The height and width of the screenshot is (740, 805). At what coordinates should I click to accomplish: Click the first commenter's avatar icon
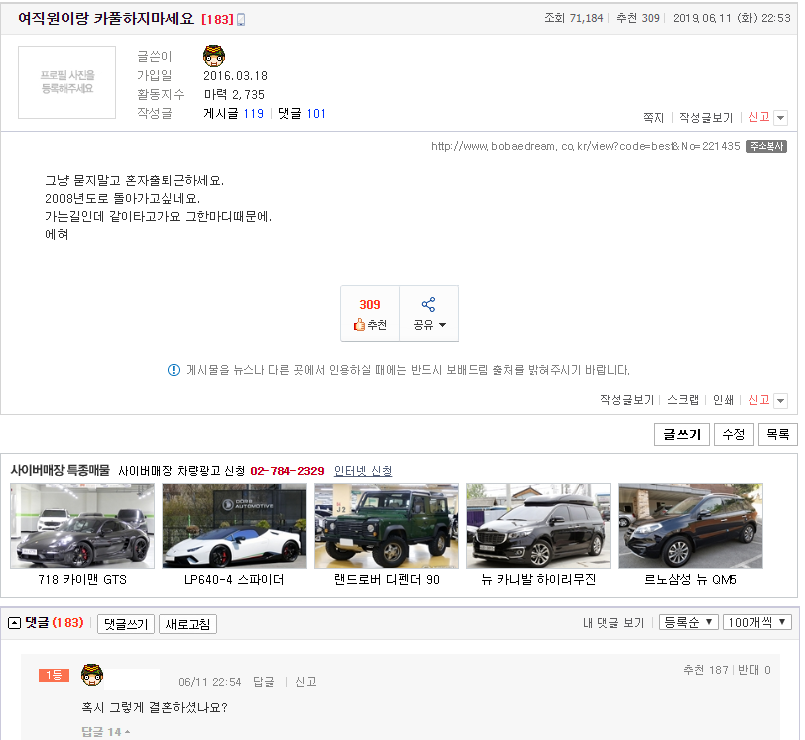pyautogui.click(x=92, y=678)
